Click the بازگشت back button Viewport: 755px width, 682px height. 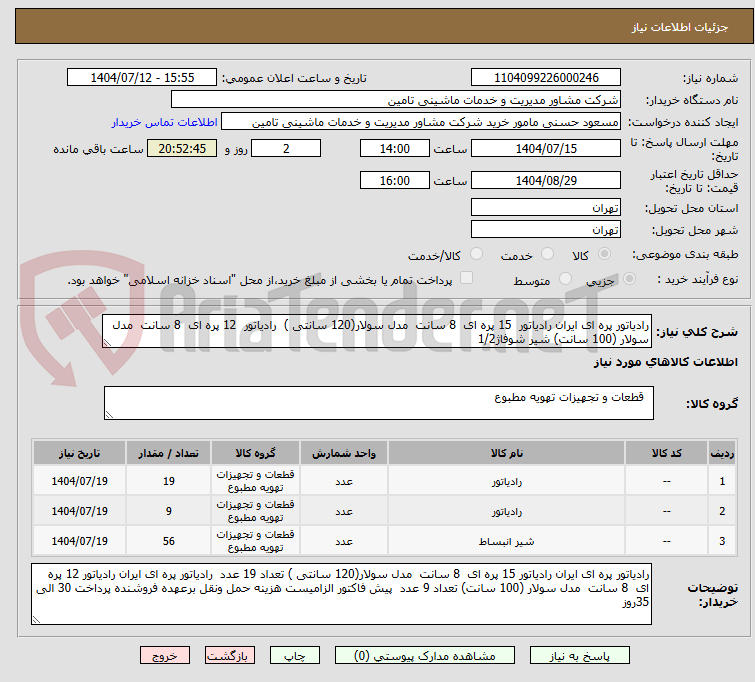232,657
